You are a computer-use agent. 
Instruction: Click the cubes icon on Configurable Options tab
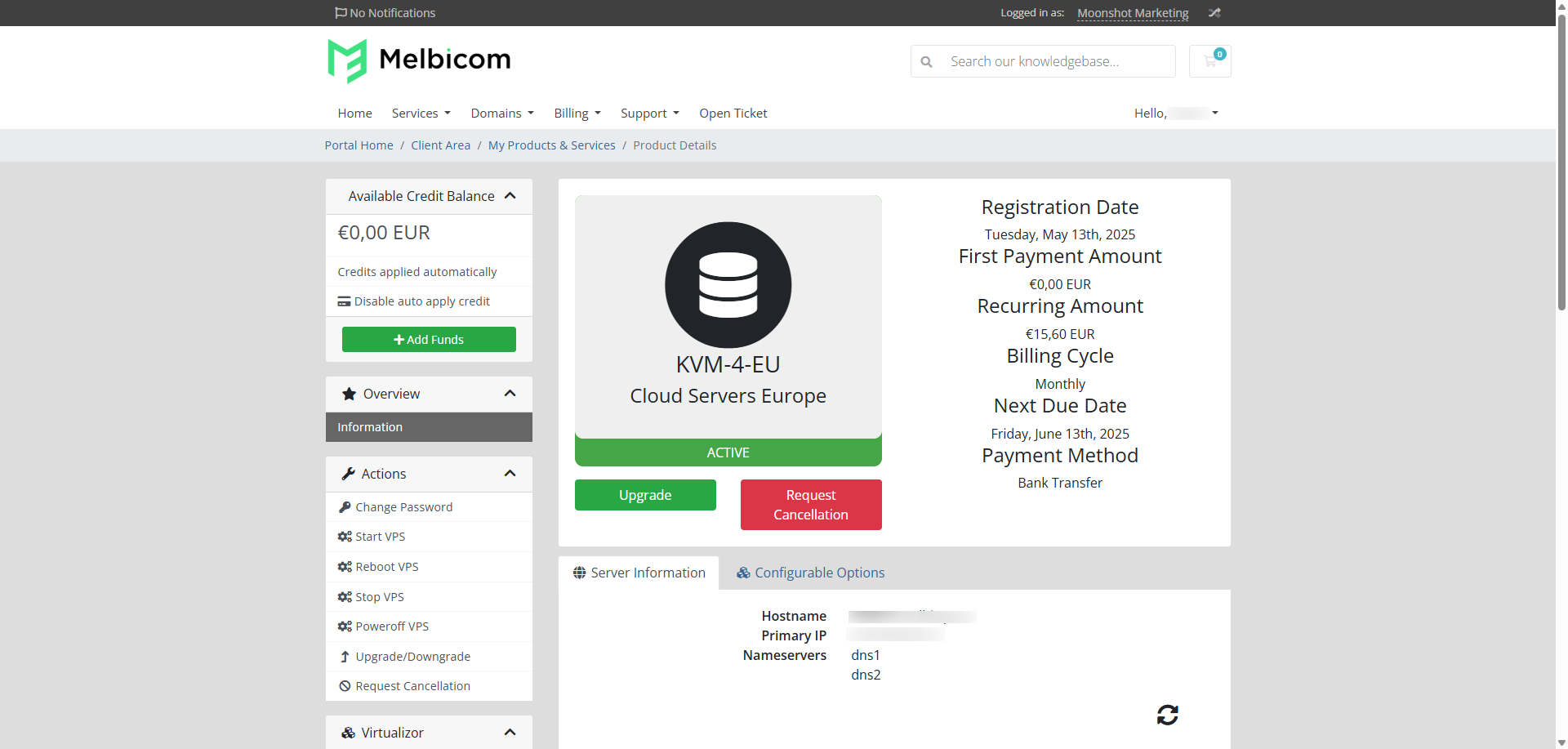coord(743,573)
